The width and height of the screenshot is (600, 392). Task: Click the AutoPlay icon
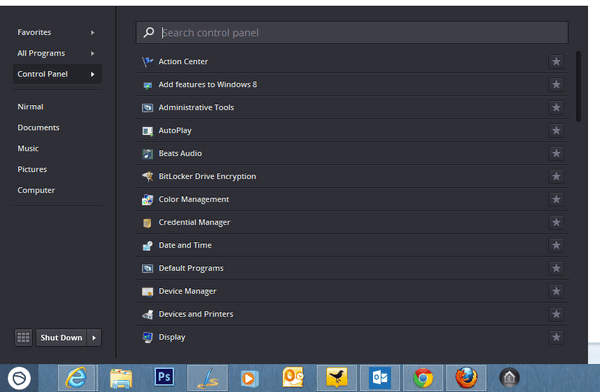147,131
